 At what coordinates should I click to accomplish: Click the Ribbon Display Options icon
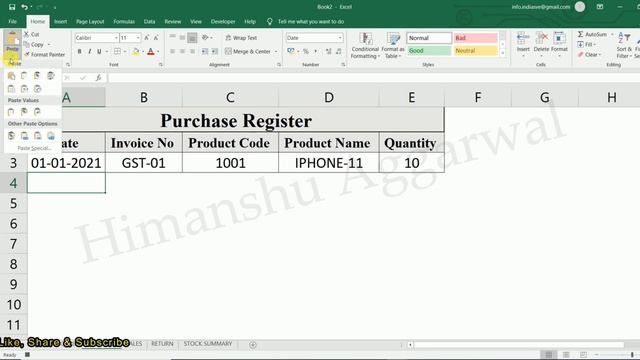click(600, 7)
